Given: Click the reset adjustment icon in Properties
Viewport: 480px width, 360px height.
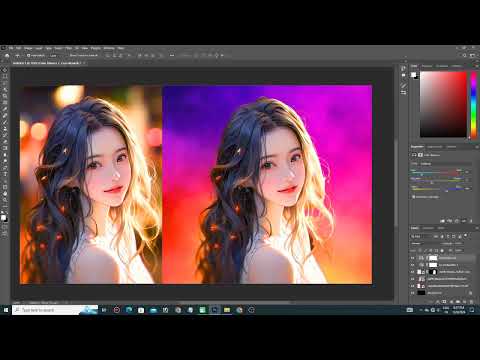Looking at the screenshot, I should [x=457, y=221].
